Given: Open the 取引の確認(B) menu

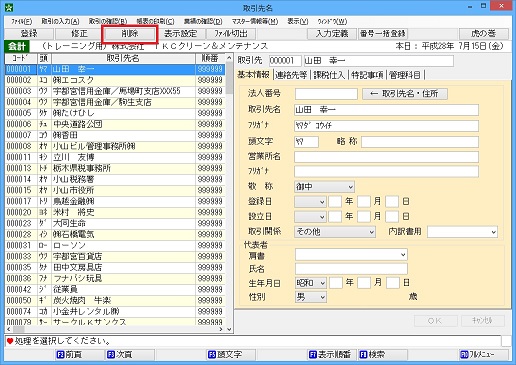Looking at the screenshot, I should (x=108, y=21).
